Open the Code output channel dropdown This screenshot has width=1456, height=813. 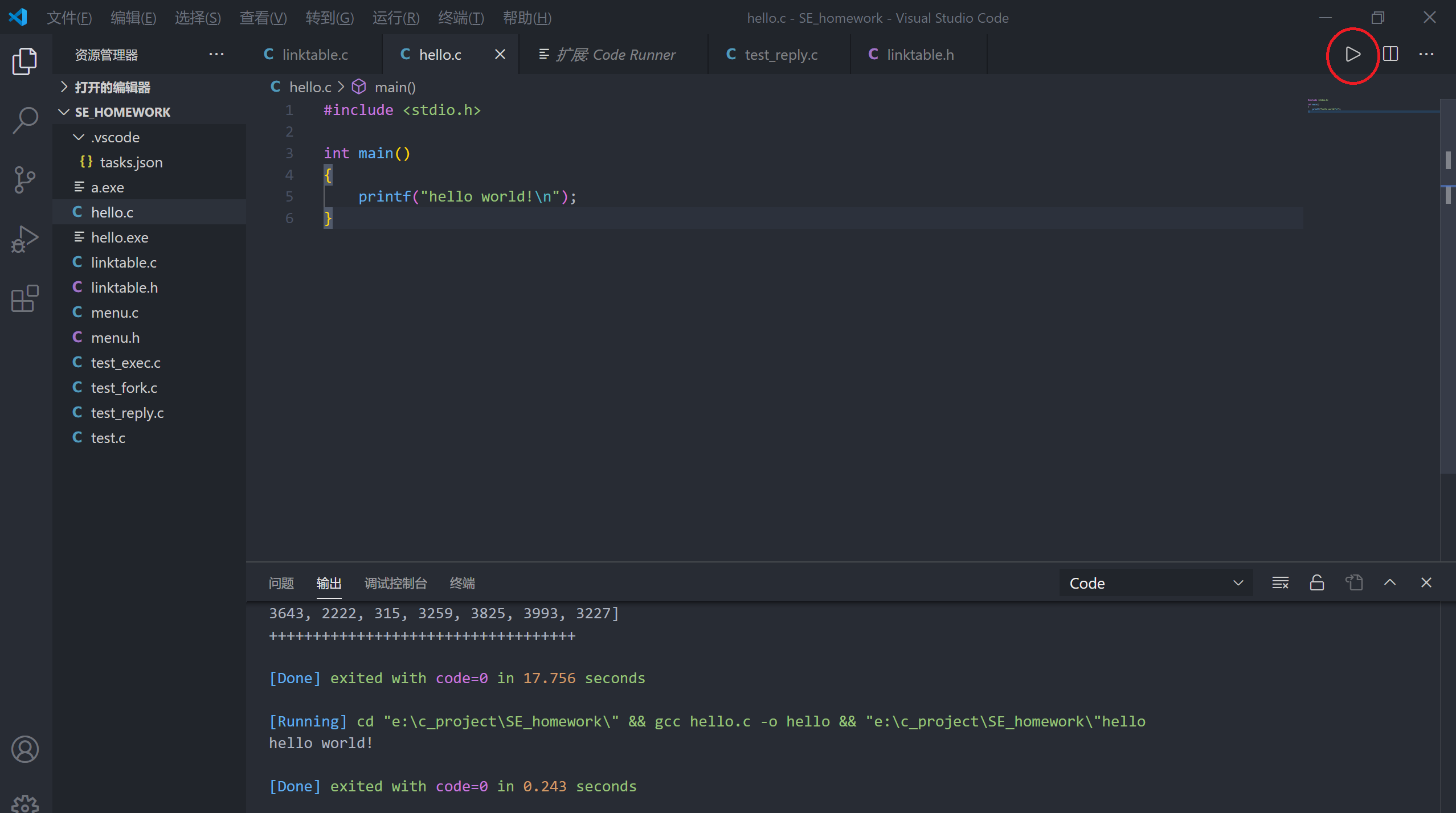pos(1155,583)
